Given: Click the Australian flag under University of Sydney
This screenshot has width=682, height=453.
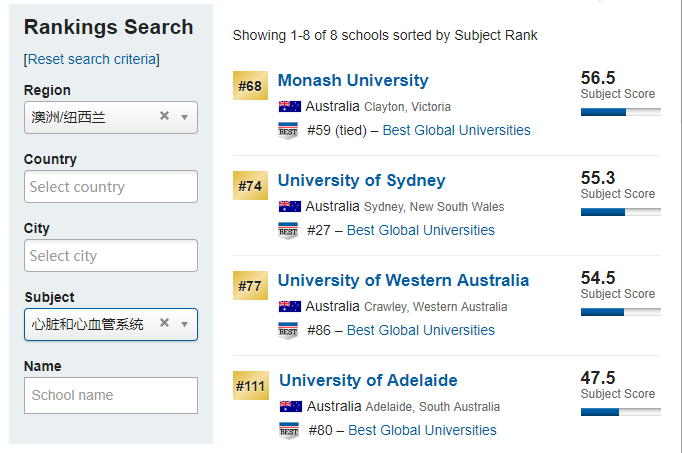Looking at the screenshot, I should (290, 207).
